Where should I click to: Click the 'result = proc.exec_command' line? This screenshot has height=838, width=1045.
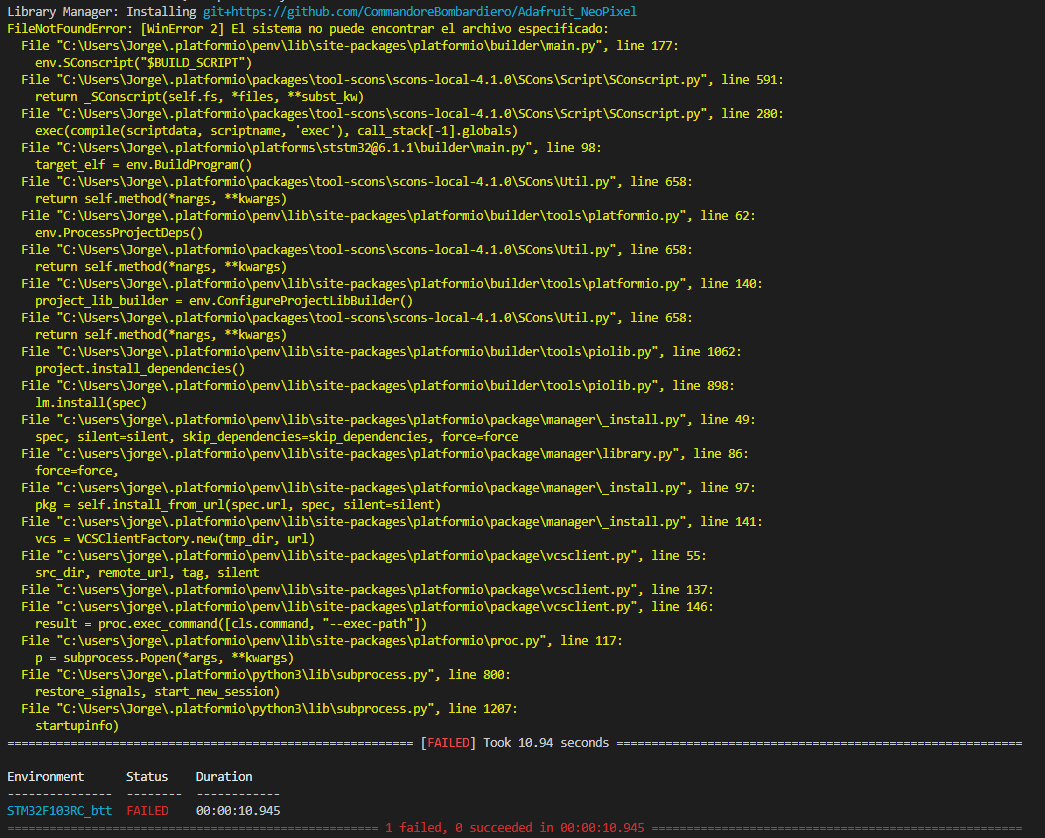click(x=231, y=624)
